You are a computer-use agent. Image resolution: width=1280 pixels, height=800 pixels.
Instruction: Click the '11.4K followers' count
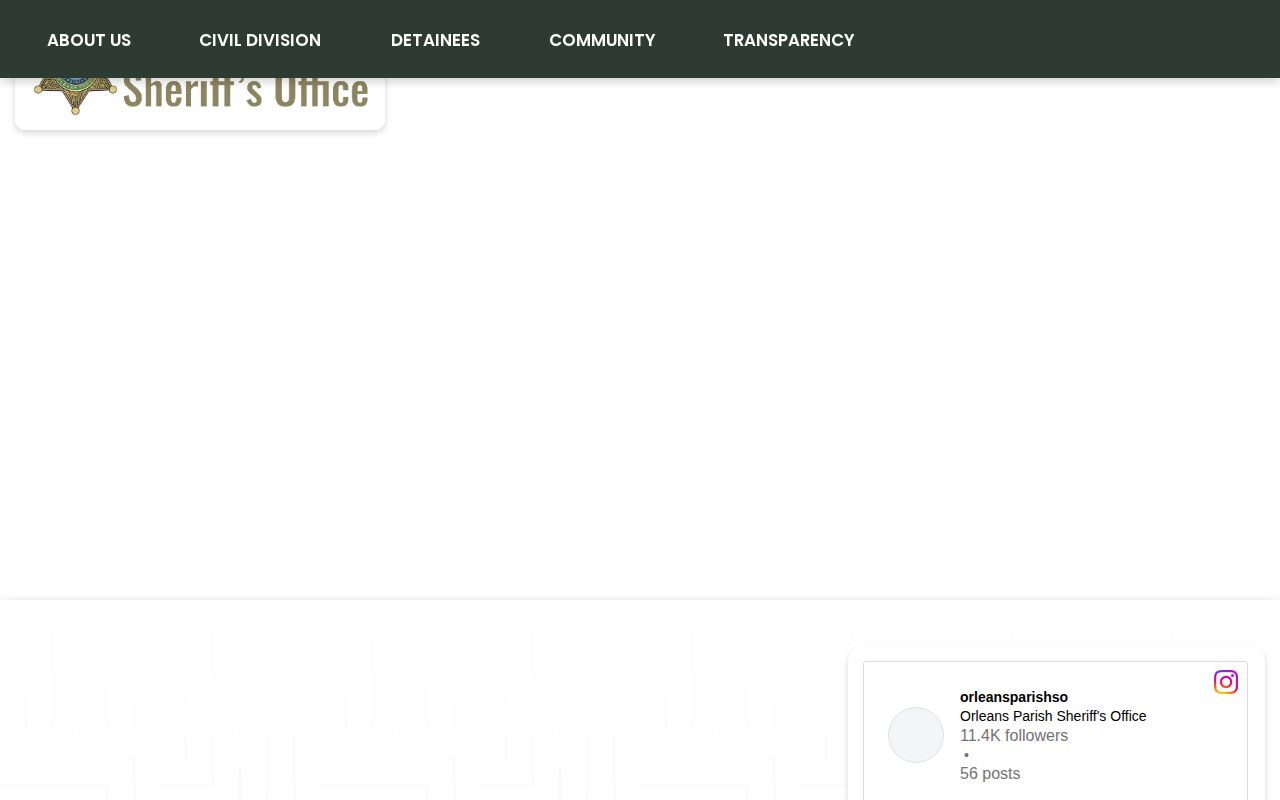click(x=1014, y=735)
